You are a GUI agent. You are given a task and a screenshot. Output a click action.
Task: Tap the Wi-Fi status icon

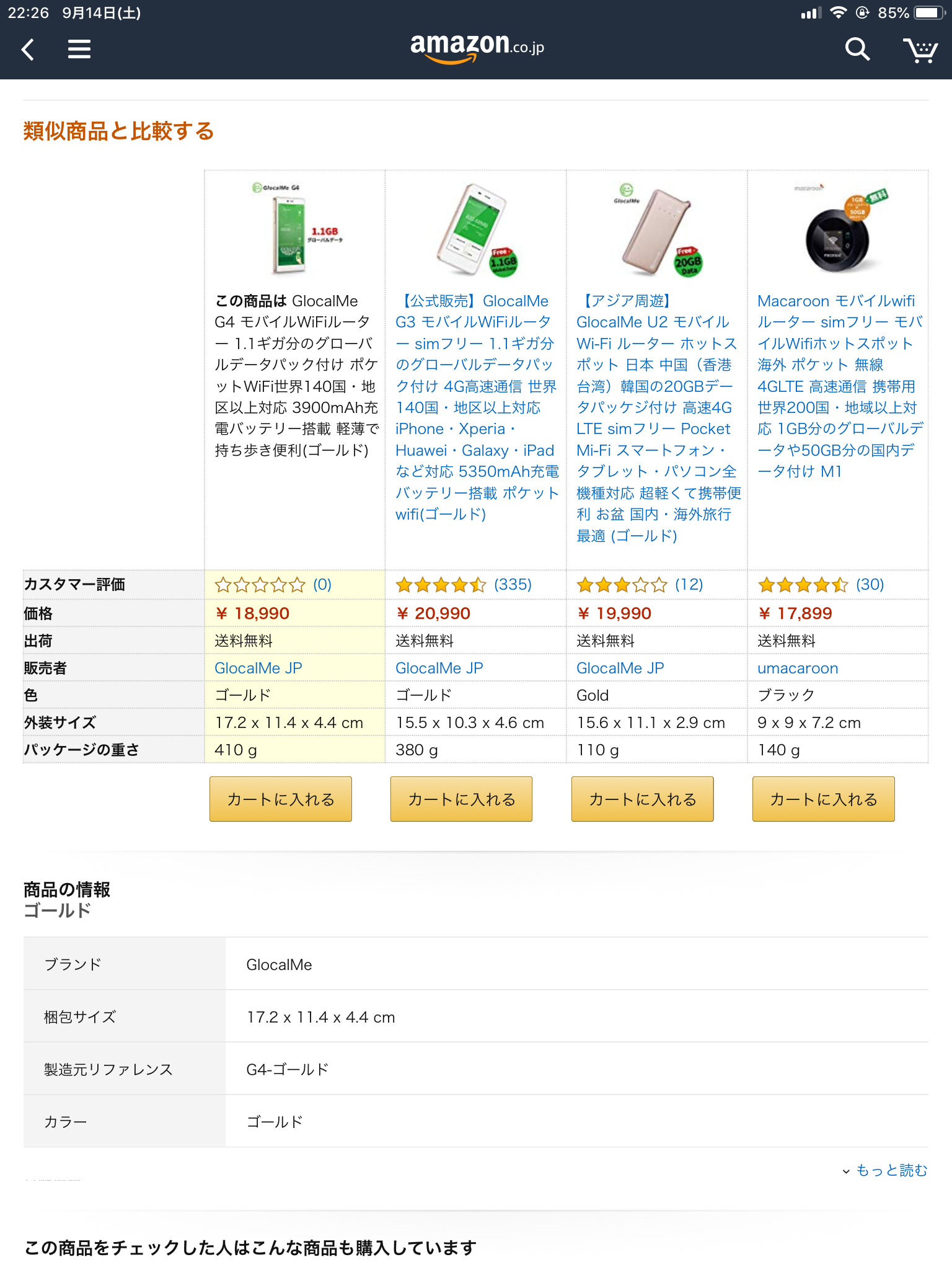coord(838,13)
